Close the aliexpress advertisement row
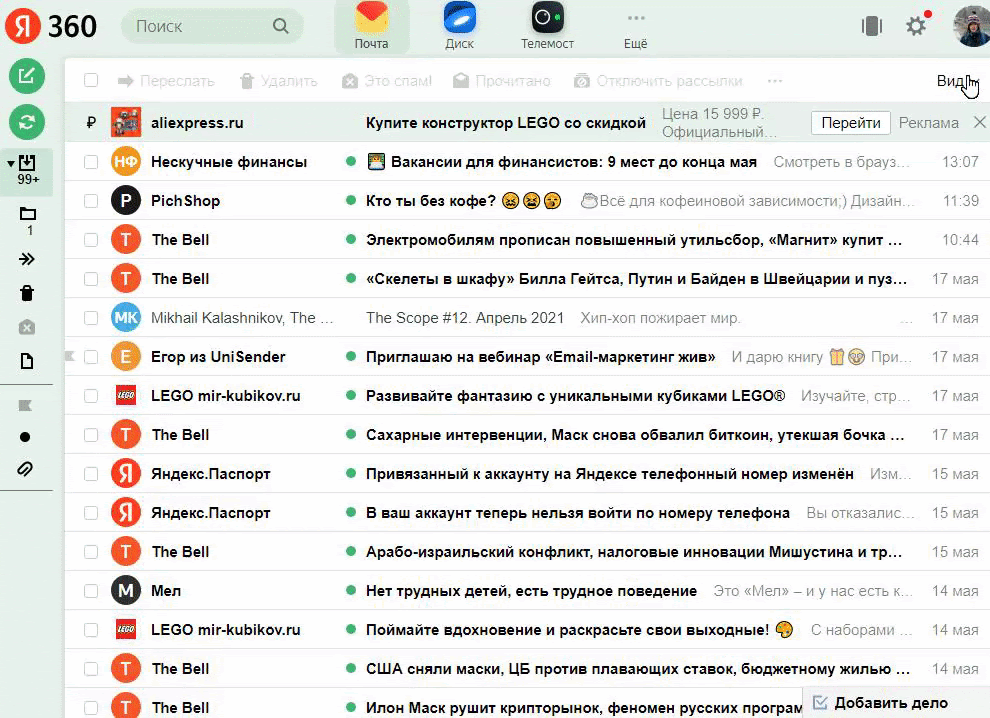The height and width of the screenshot is (718, 990). point(979,122)
